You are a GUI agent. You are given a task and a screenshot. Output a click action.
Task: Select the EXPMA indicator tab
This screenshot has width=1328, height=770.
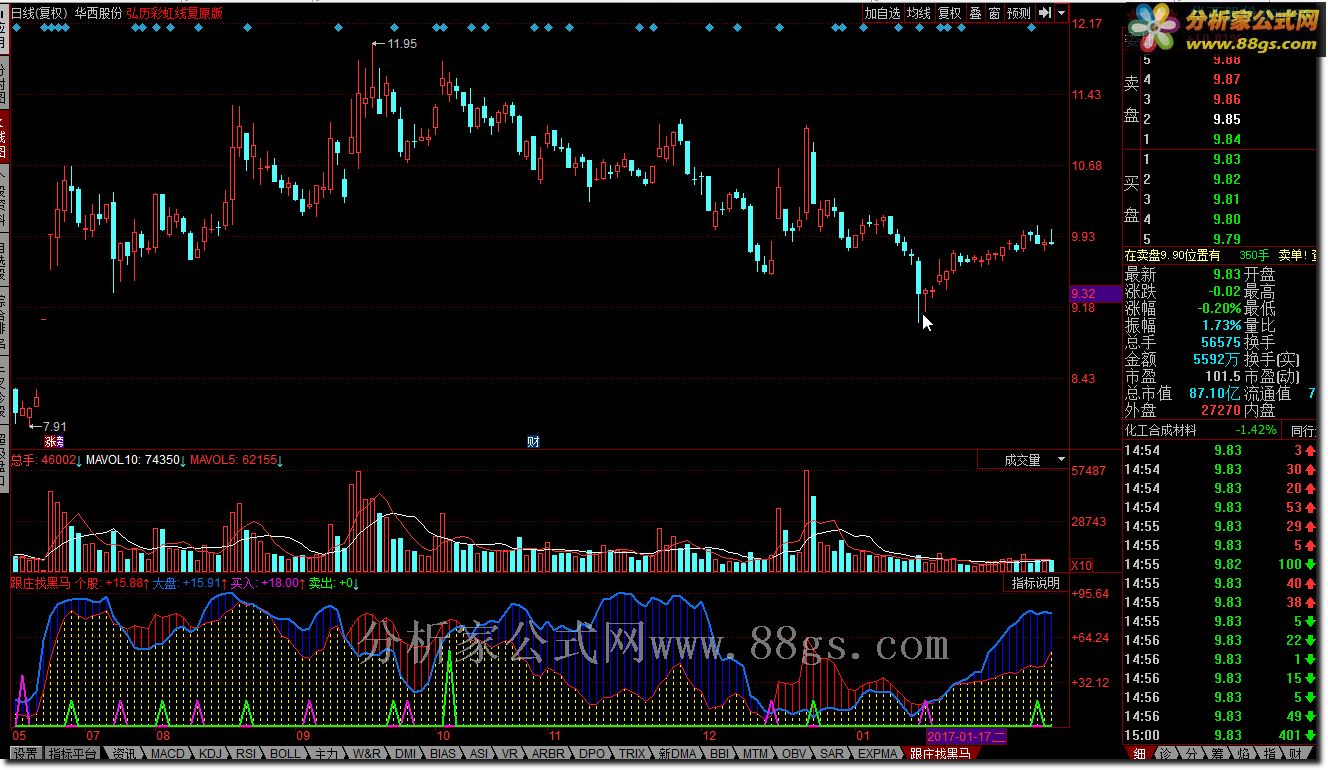[x=878, y=753]
